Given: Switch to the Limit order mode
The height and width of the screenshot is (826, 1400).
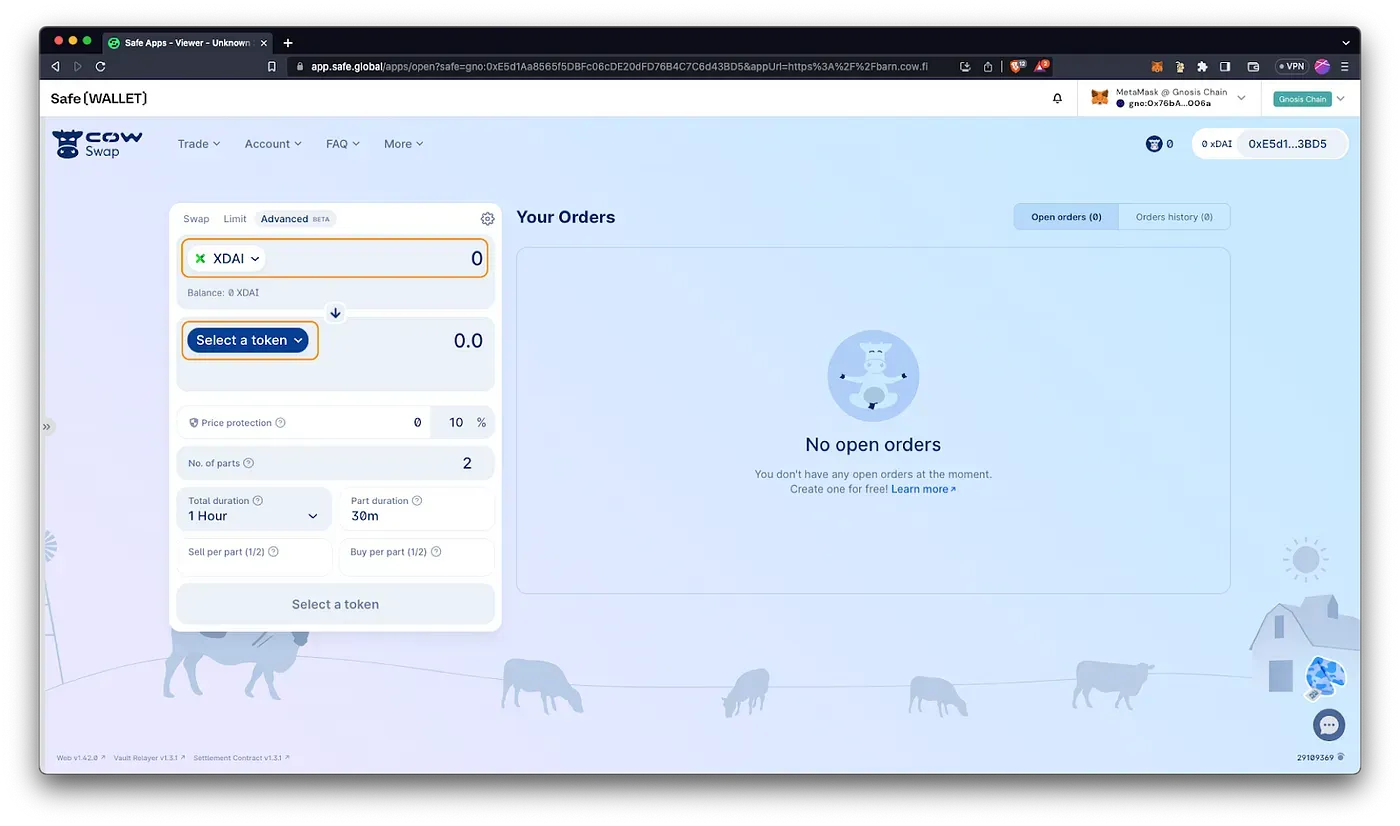Looking at the screenshot, I should (x=235, y=219).
